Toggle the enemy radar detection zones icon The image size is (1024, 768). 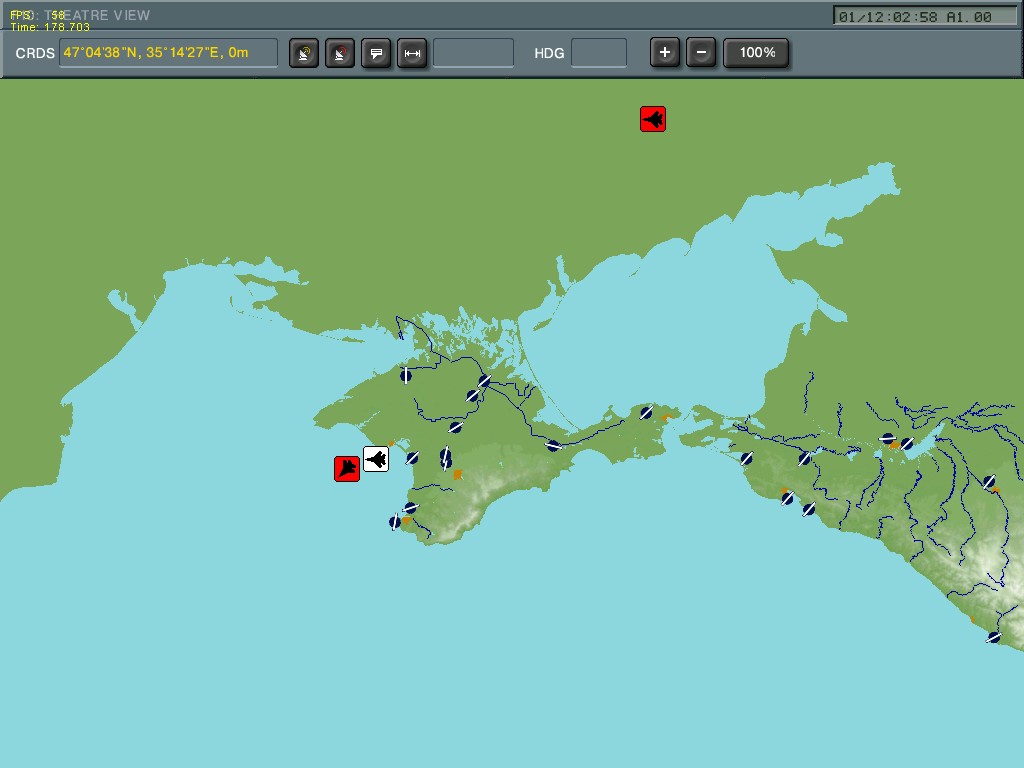[x=339, y=53]
